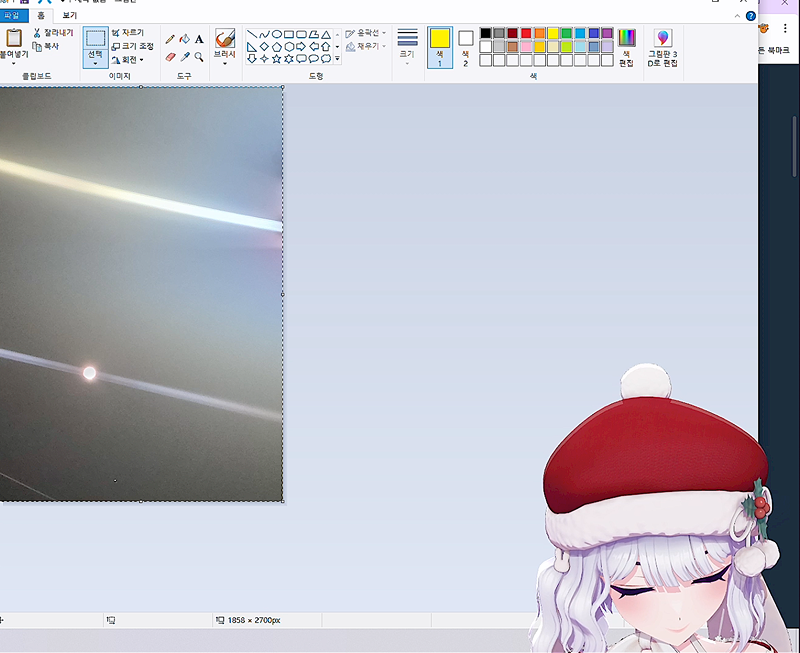
Task: Activate the Magnifier zoom tool
Action: click(199, 57)
